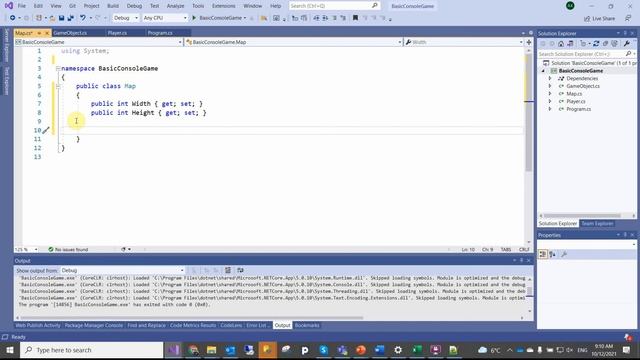Click the Home icon in Solution Explorer
Screen dimensions: 640x360
[561, 44]
